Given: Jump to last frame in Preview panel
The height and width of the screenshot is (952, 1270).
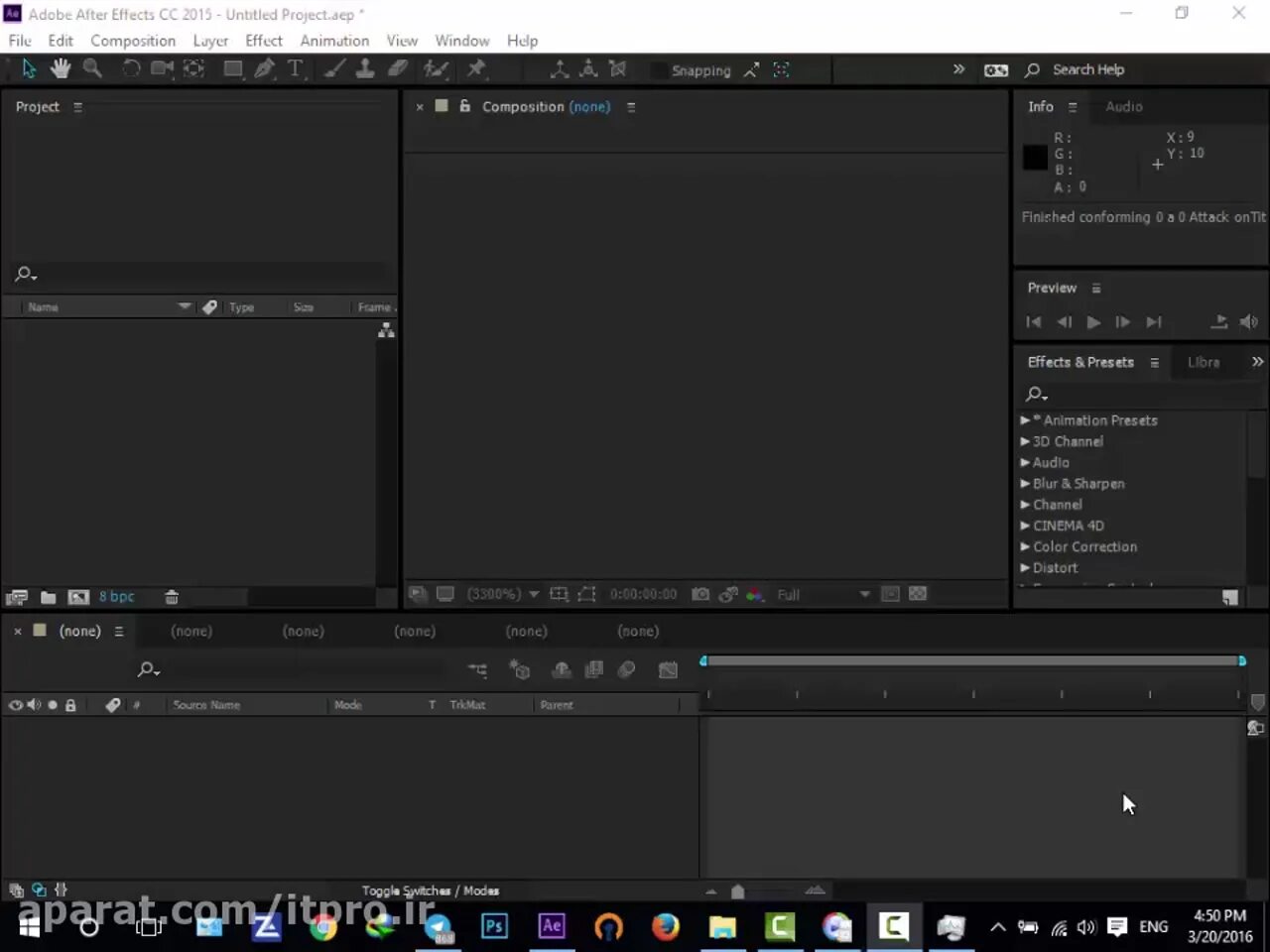Looking at the screenshot, I should tap(1154, 321).
